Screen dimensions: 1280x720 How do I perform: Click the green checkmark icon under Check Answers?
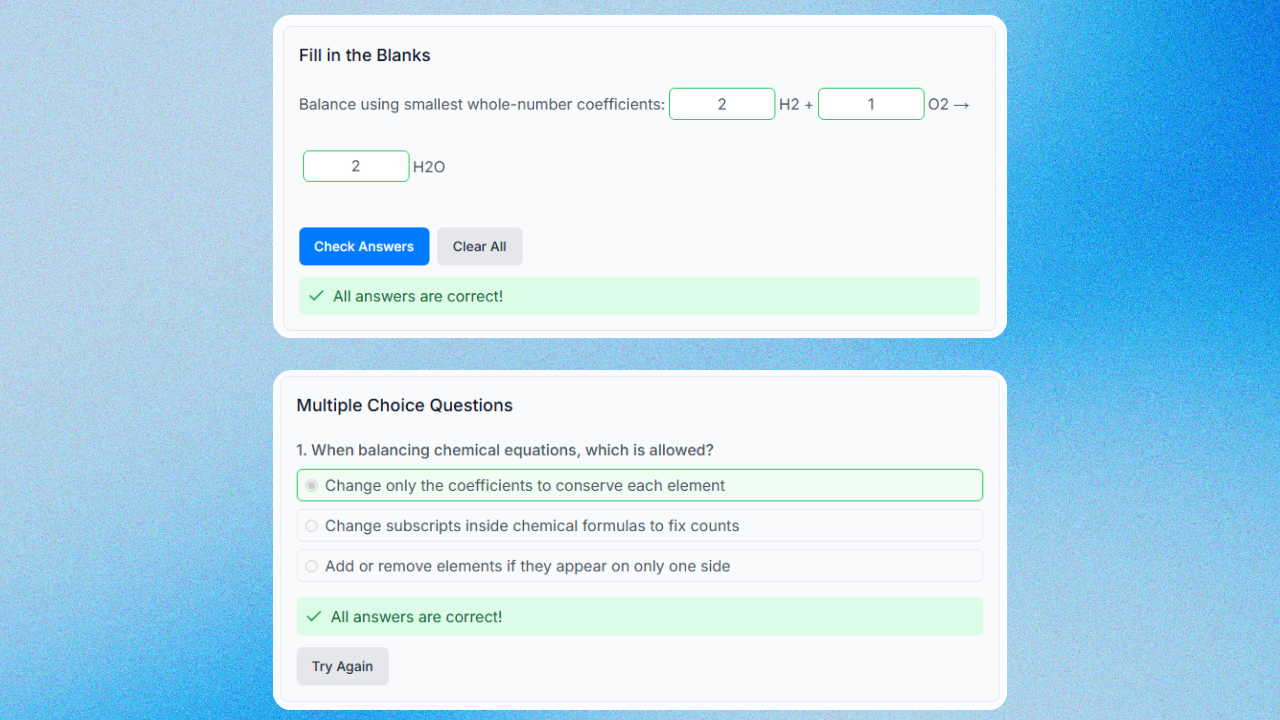[316, 296]
